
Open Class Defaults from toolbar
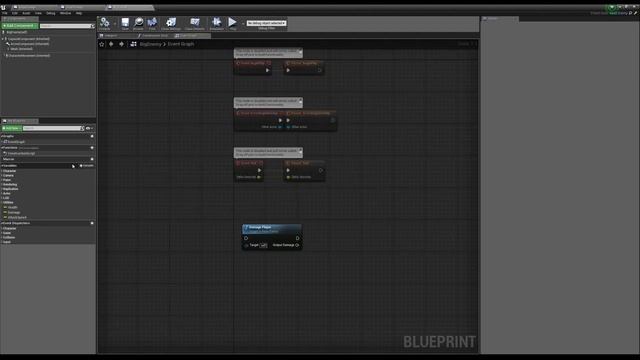coord(195,23)
